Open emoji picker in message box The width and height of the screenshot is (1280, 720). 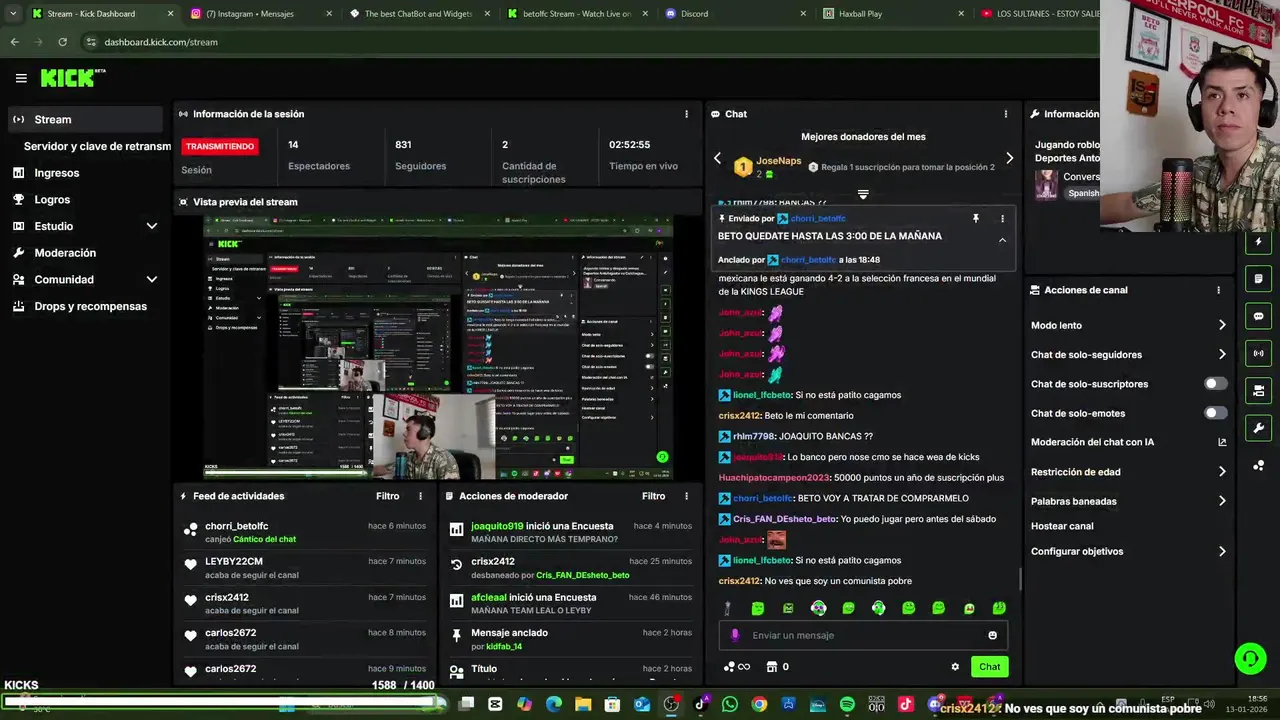992,635
